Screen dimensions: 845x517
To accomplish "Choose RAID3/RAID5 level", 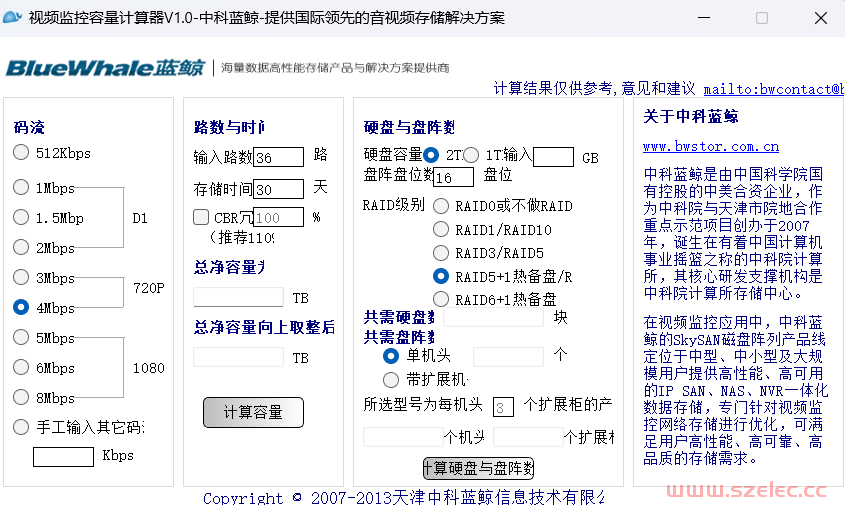I will (x=441, y=252).
